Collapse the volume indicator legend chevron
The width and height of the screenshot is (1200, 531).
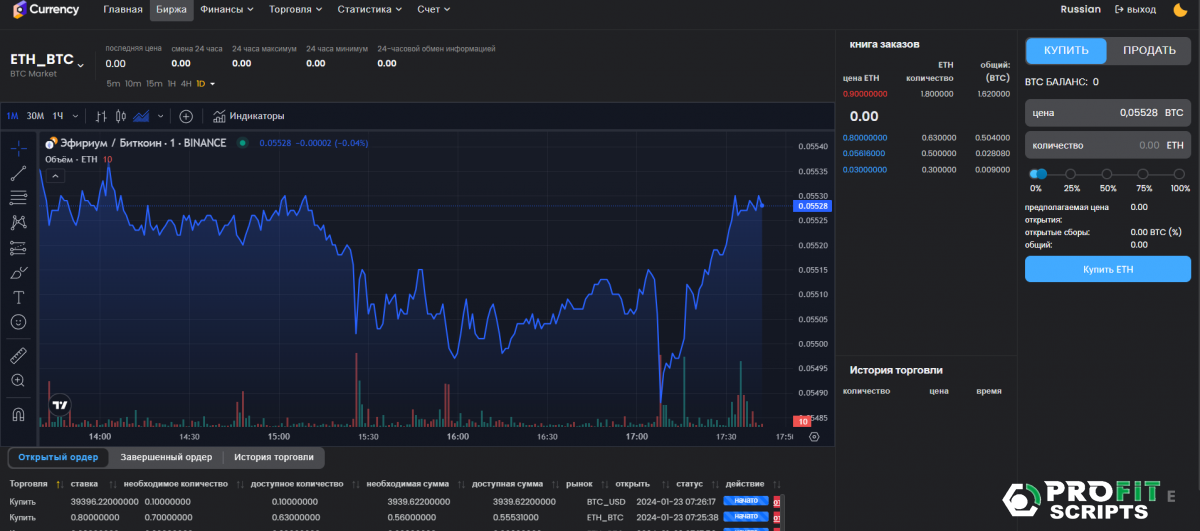coord(56,176)
